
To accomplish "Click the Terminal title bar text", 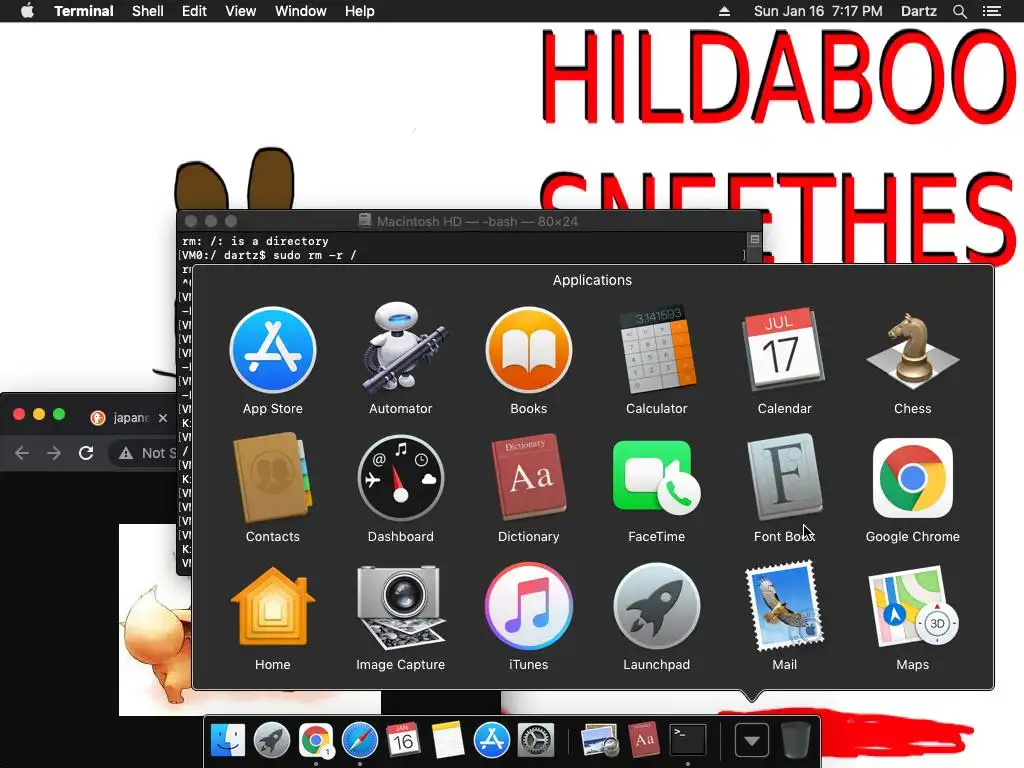I will pyautogui.click(x=477, y=221).
